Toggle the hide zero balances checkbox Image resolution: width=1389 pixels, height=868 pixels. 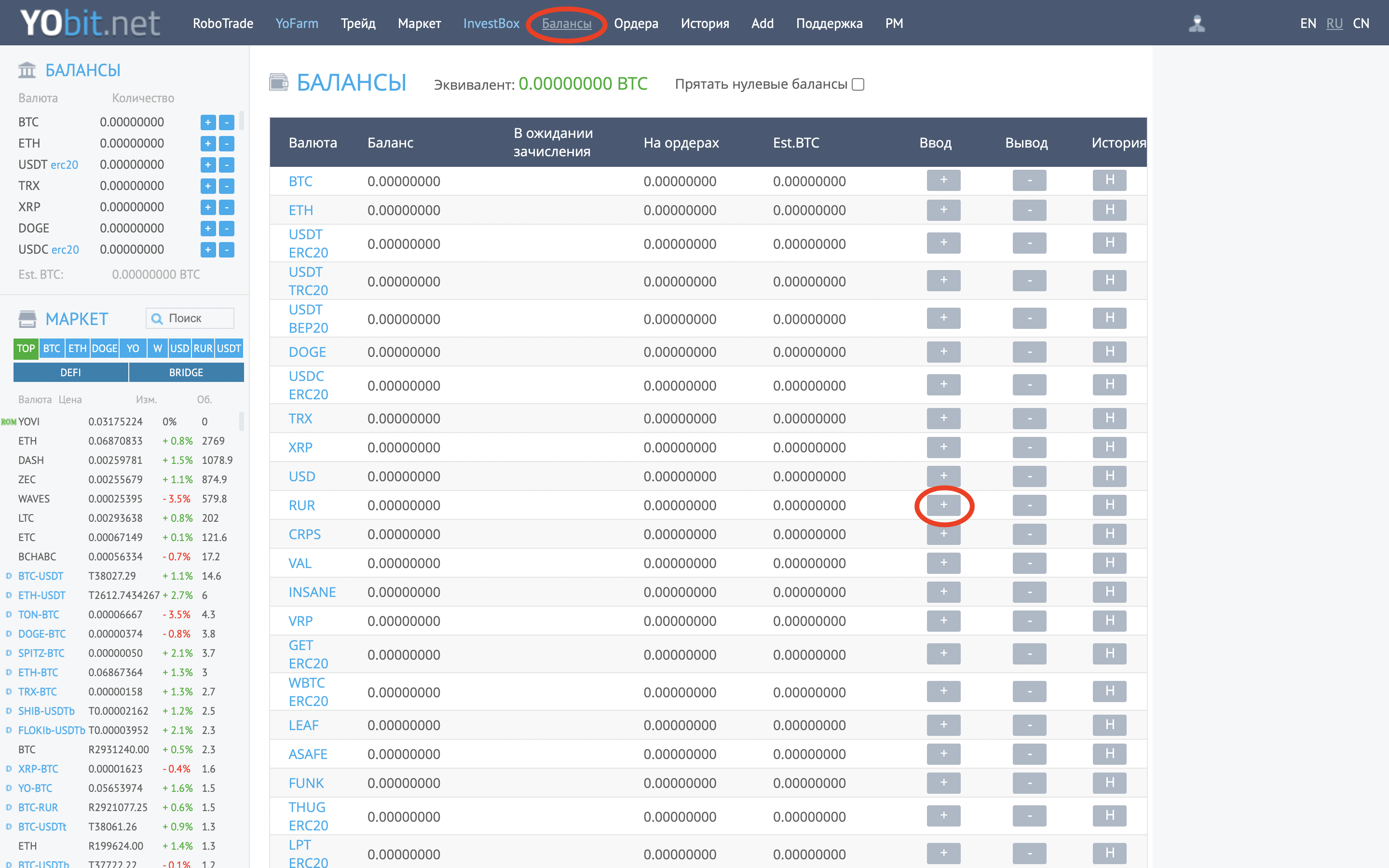tap(858, 84)
